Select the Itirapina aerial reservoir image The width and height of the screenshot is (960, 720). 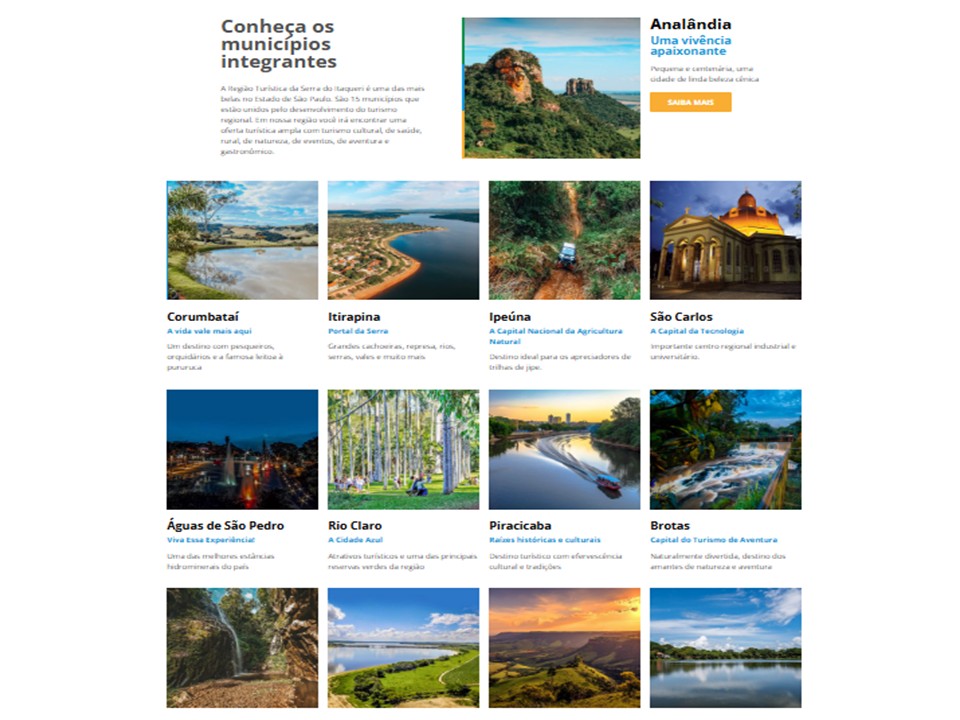[403, 240]
